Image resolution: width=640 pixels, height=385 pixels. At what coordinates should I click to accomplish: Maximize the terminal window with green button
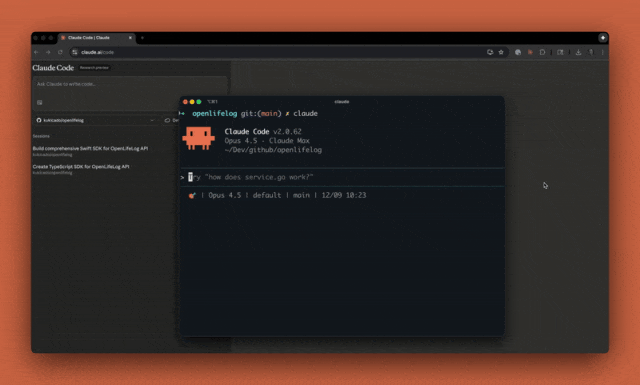point(199,102)
